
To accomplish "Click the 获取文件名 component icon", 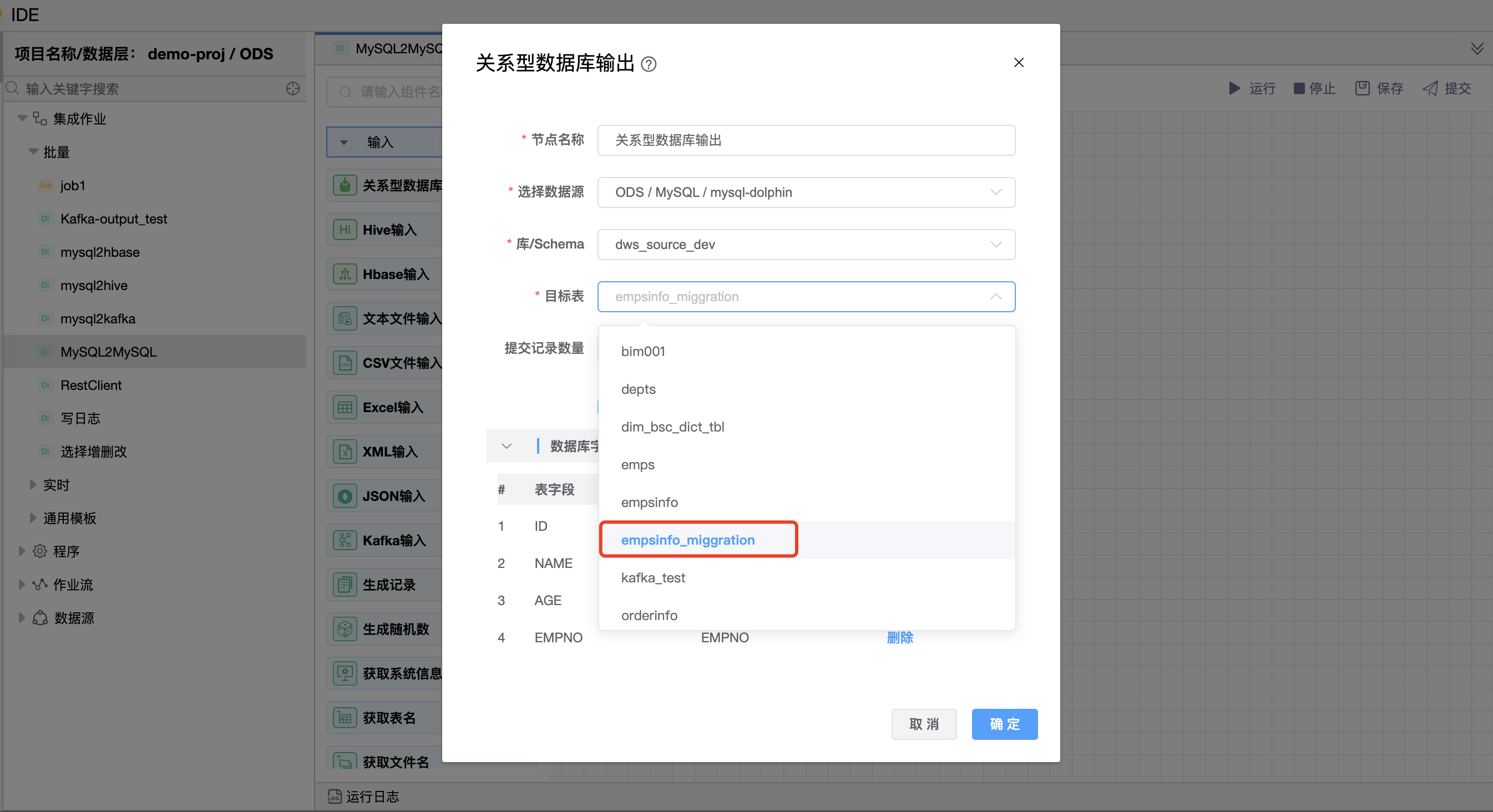I will 345,762.
